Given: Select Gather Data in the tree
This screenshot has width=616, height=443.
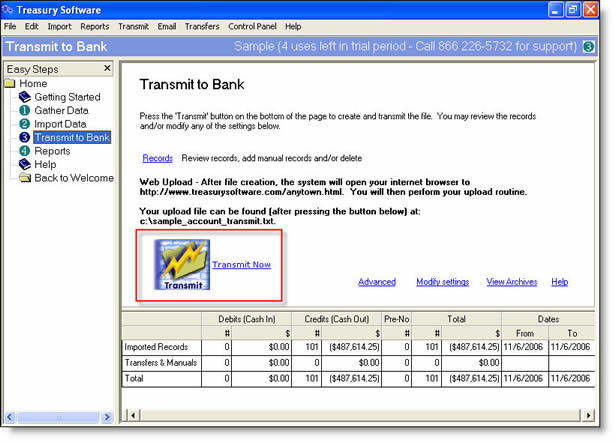Looking at the screenshot, I should [61, 110].
